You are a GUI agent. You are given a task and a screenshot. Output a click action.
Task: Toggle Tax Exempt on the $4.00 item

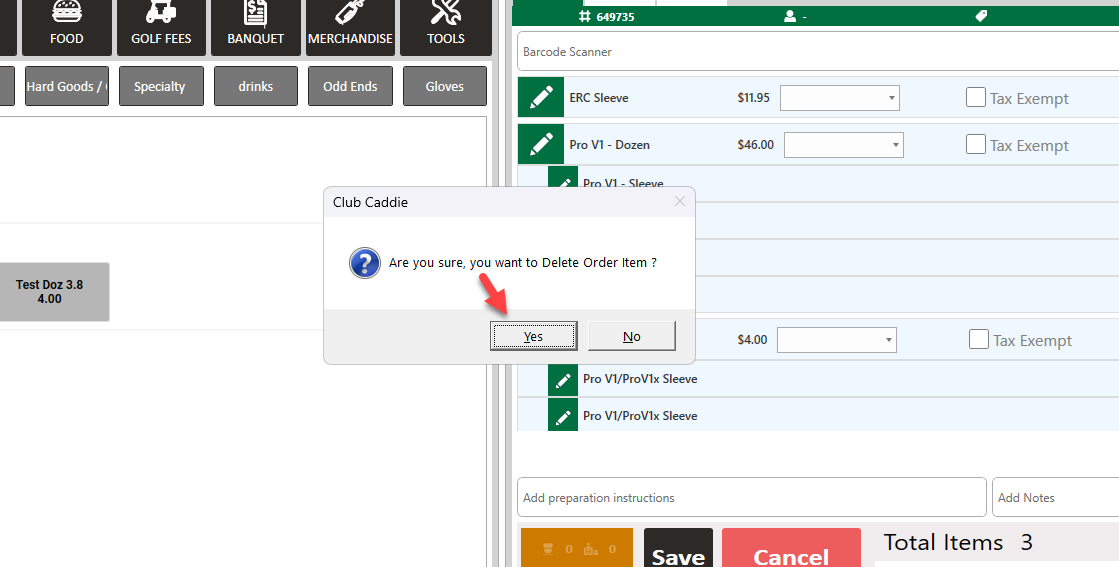(979, 339)
